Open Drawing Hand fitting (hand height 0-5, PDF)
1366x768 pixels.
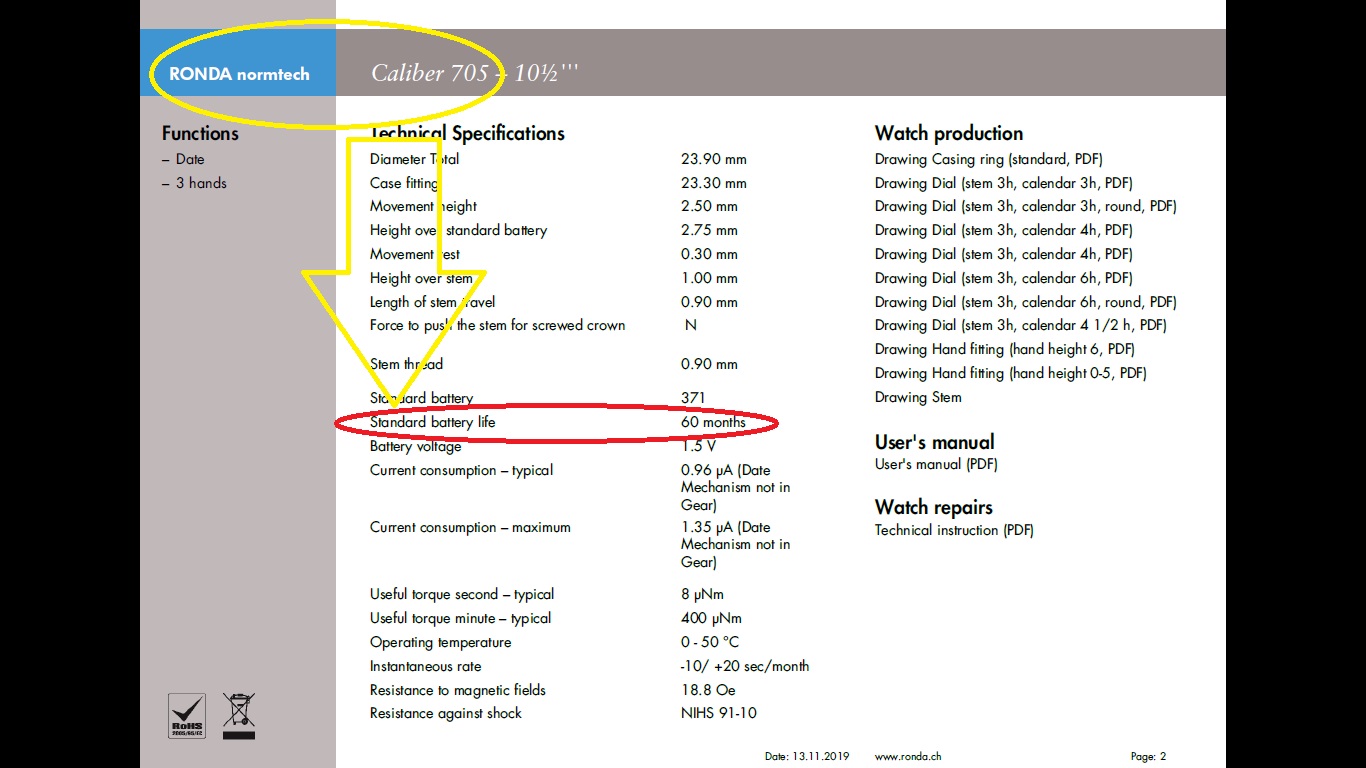coord(1010,373)
